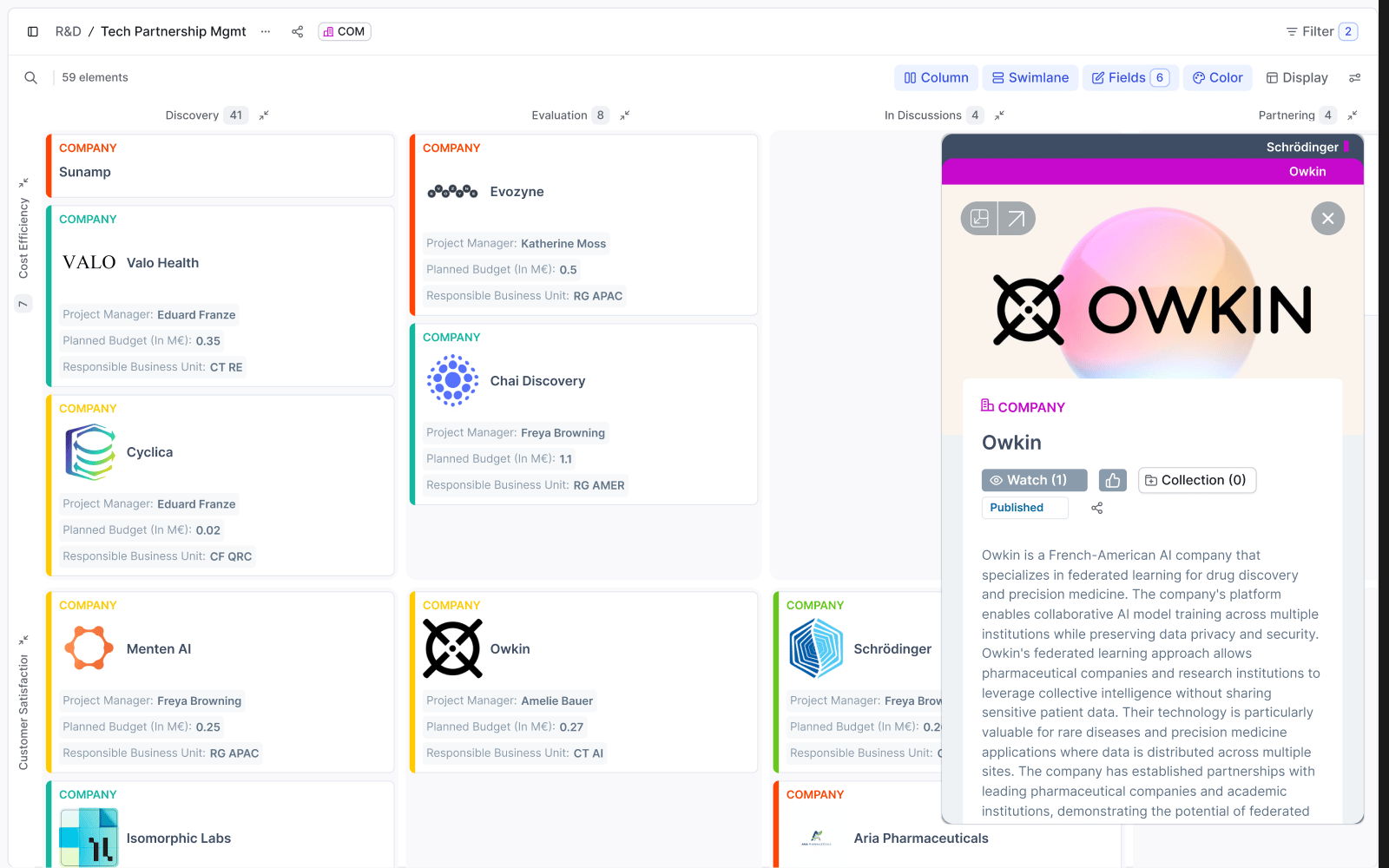Screen dimensions: 1389x868
Task: Click the Schrödinger logo icon
Action: (x=816, y=648)
